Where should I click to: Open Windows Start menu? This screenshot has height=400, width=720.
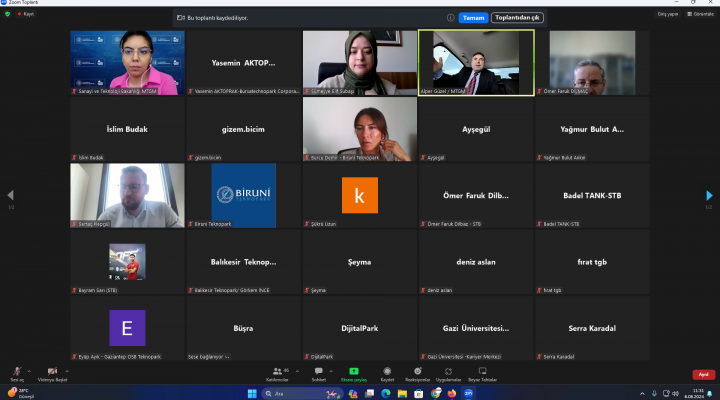(252, 394)
